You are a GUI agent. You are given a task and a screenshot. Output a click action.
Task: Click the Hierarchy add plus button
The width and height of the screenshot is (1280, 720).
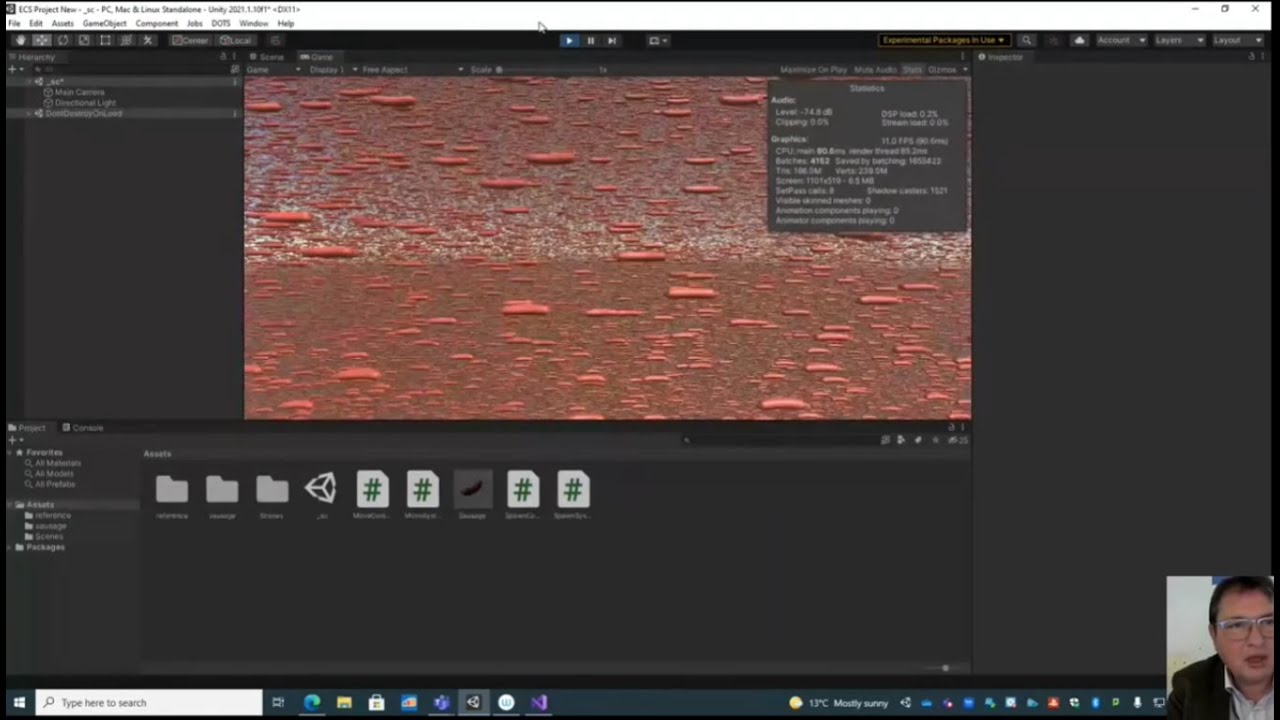[x=14, y=70]
